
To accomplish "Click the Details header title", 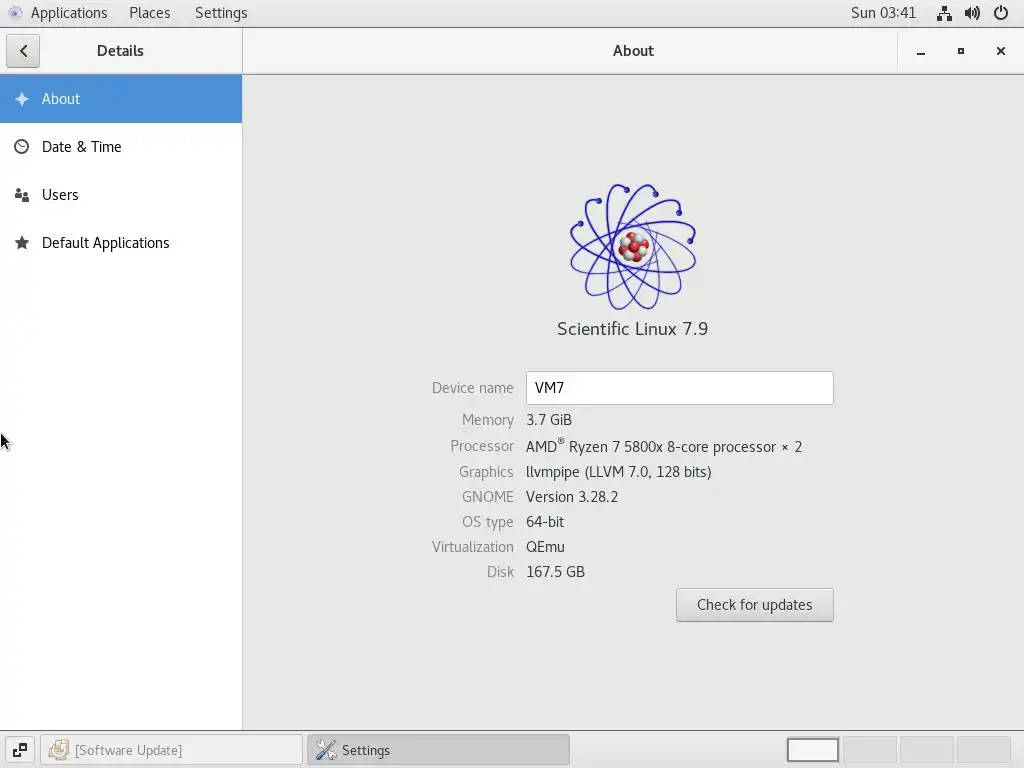I will tap(120, 51).
